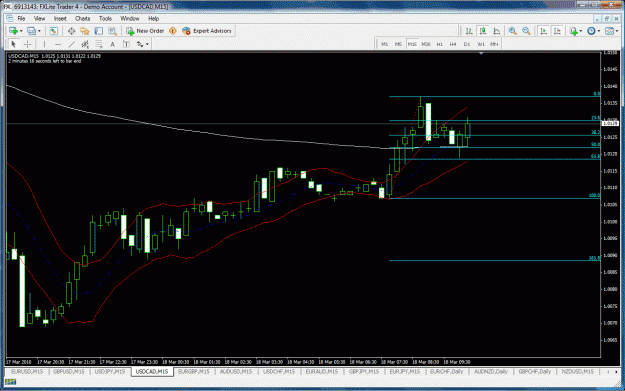This screenshot has width=625, height=391.
Task: Open the Templates icon
Action: 609,31
